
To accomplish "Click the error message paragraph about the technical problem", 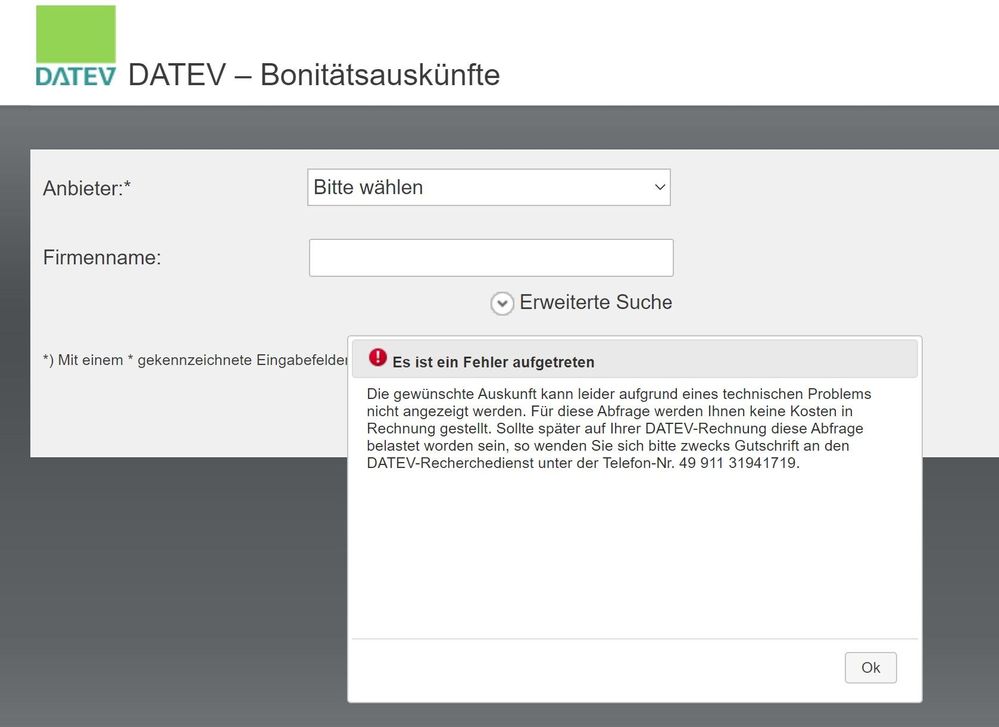I will point(619,428).
